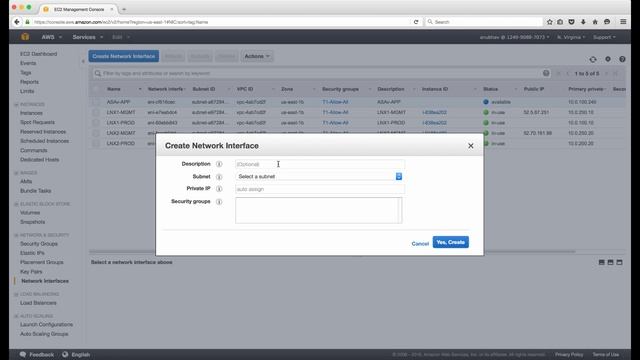Screen dimensions: 640x360
Task: Refresh the network interfaces table
Action: click(593, 60)
